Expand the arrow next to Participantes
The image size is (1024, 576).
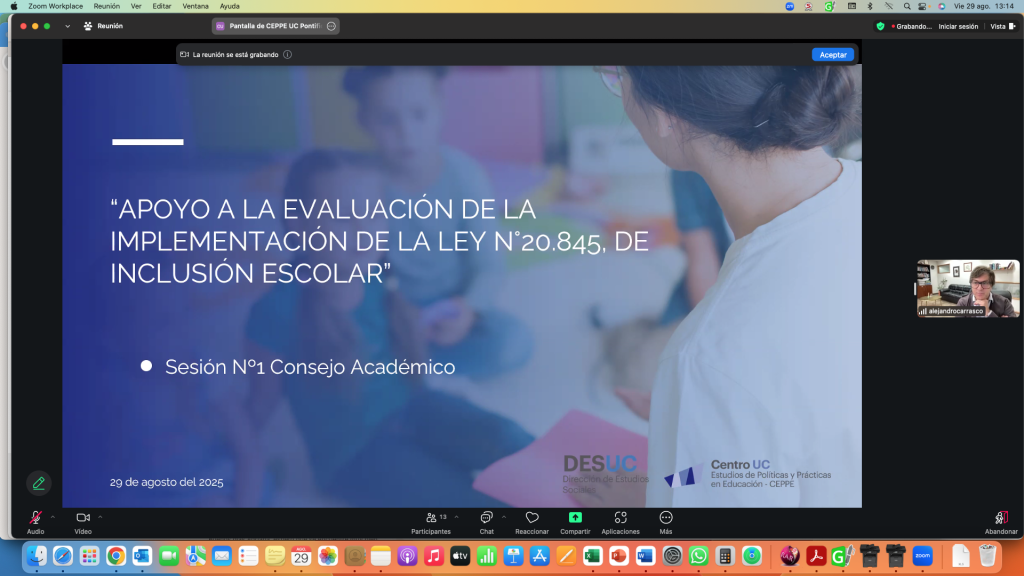click(456, 517)
